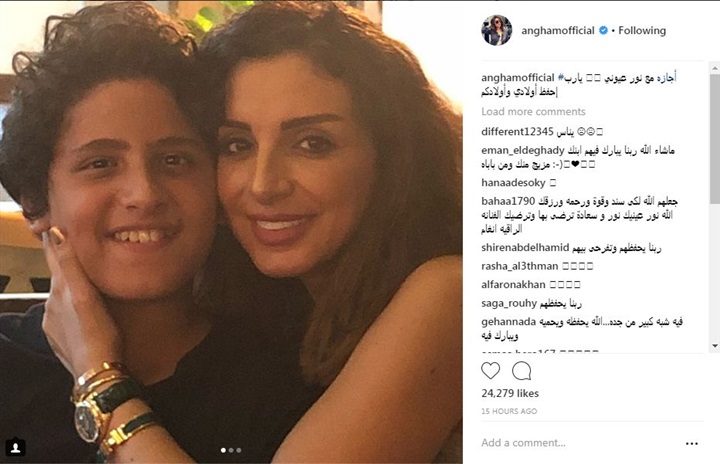Open the anghamofficial username in header
The image size is (720, 464).
pos(557,30)
